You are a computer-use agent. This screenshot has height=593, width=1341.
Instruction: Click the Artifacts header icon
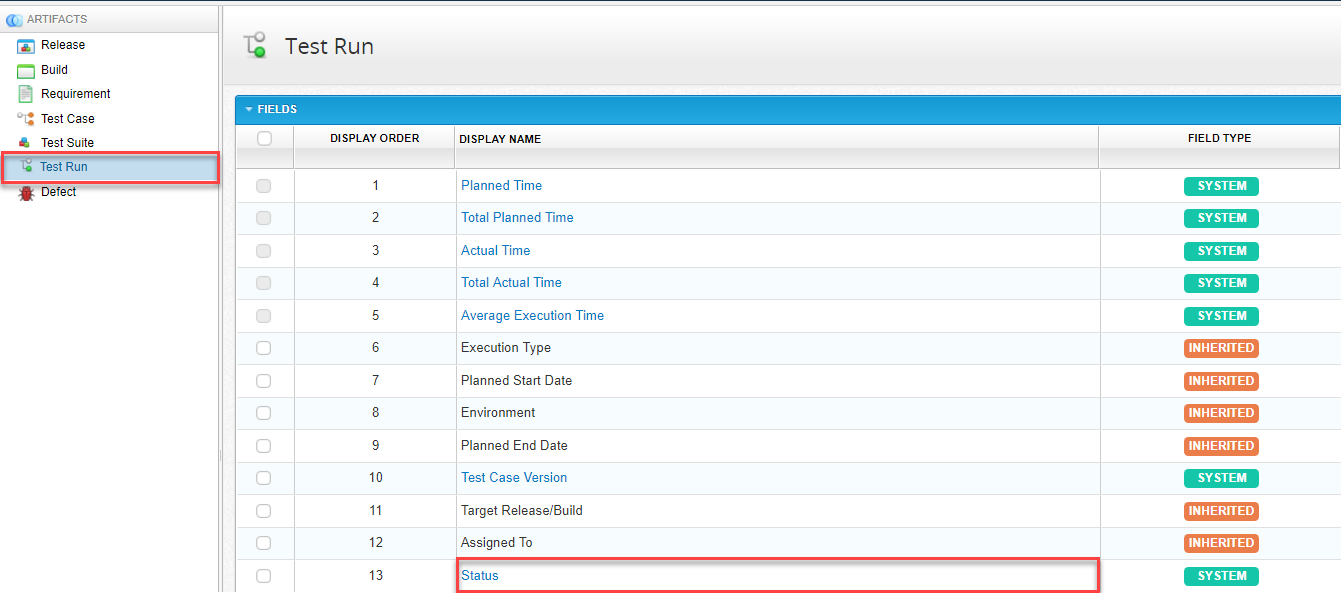(x=14, y=19)
